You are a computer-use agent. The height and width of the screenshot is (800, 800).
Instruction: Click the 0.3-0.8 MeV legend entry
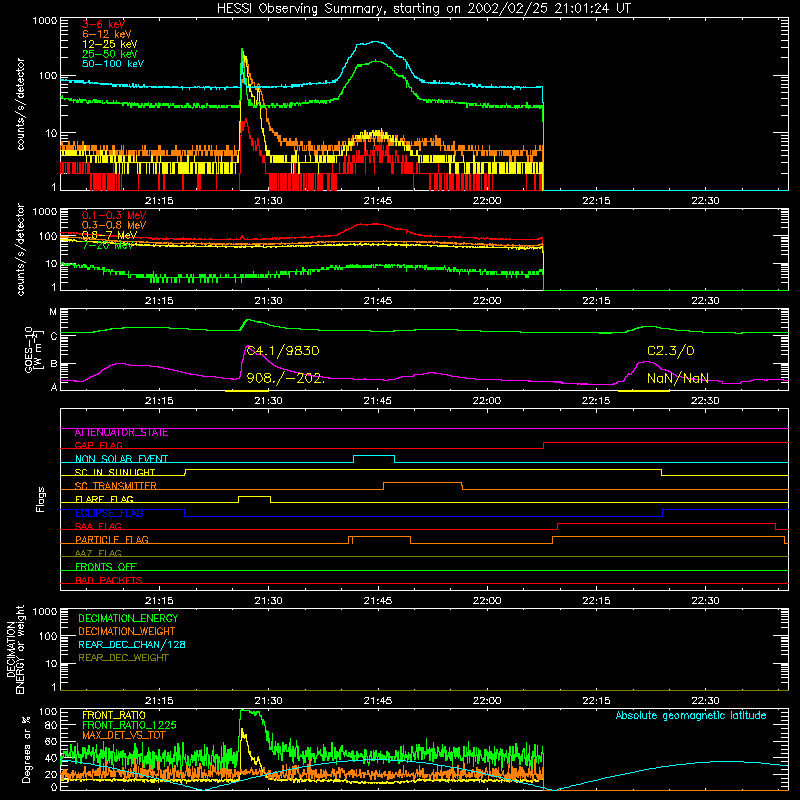coord(114,225)
